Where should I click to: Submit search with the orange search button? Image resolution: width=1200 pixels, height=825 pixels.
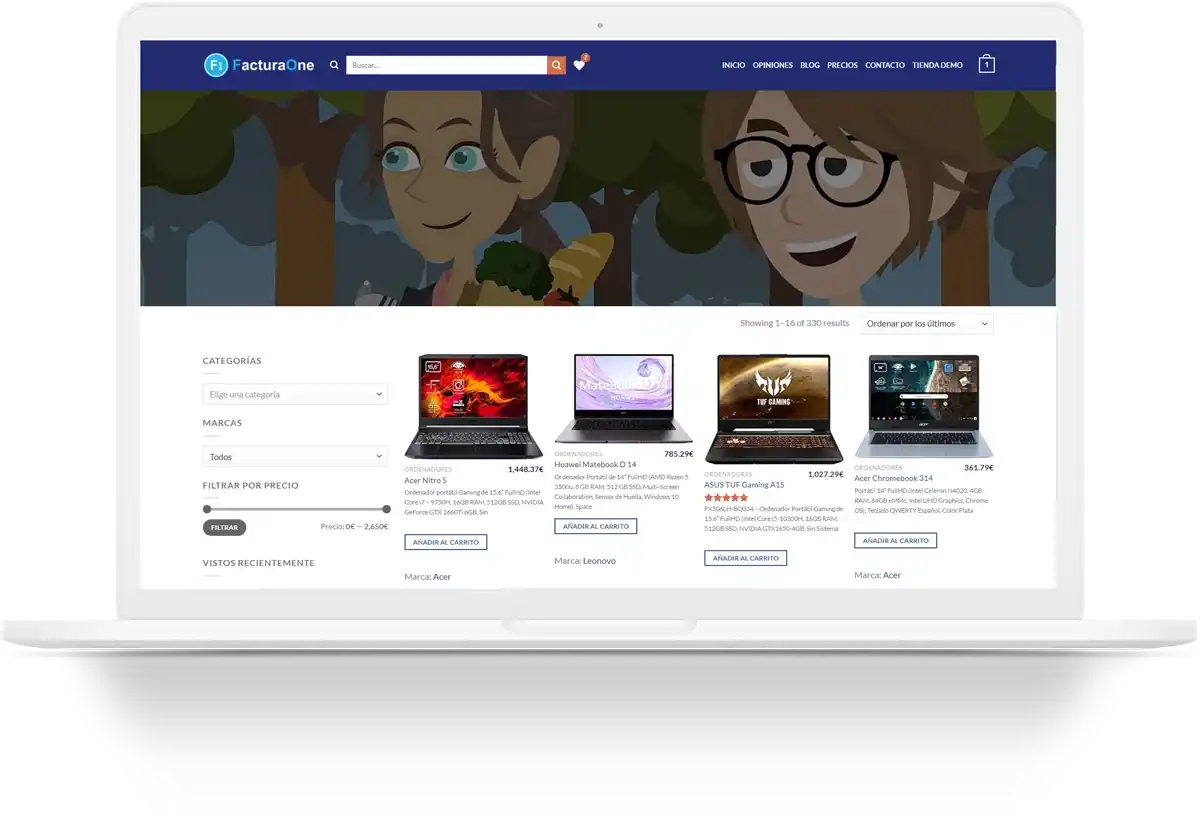click(x=556, y=65)
